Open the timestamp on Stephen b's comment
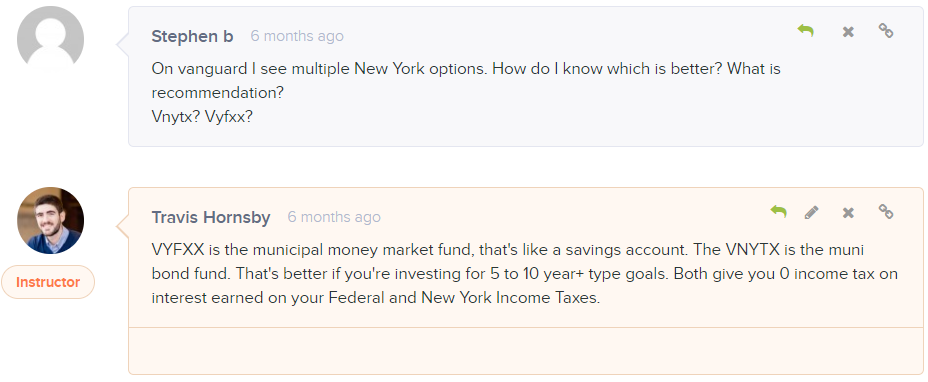This screenshot has width=928, height=382. (297, 36)
